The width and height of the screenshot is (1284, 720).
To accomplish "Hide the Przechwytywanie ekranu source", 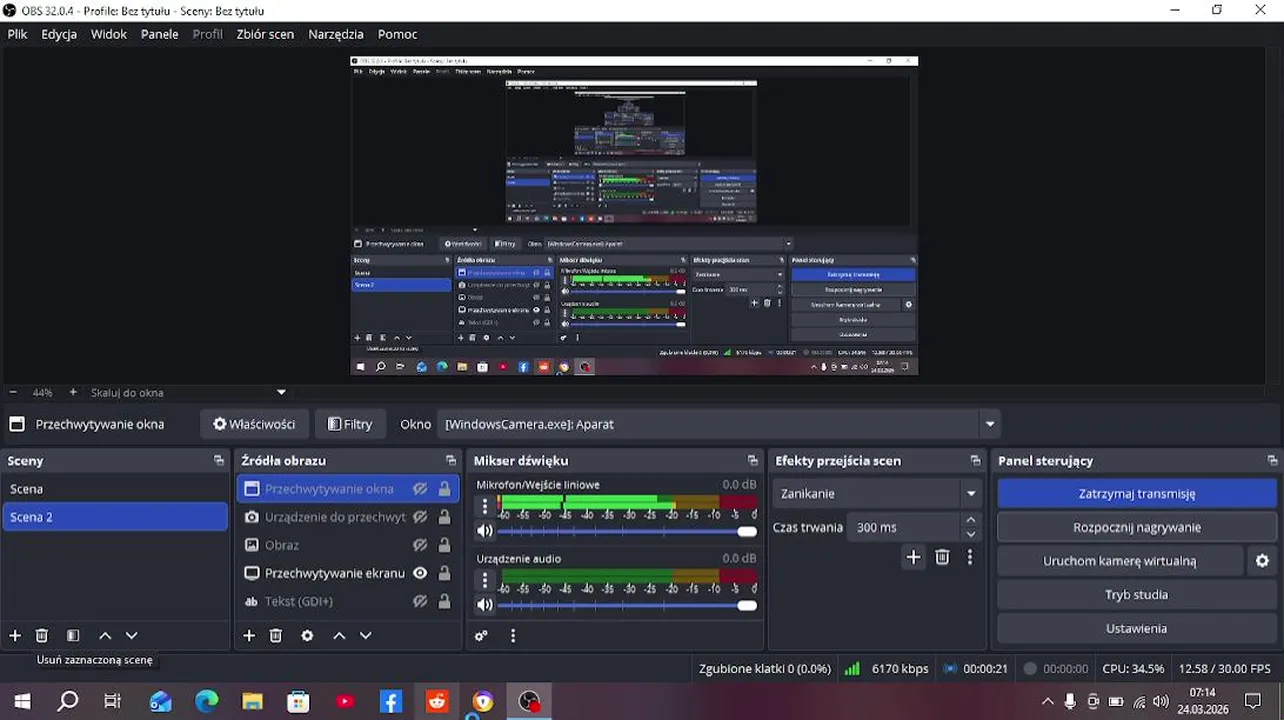I will click(420, 573).
